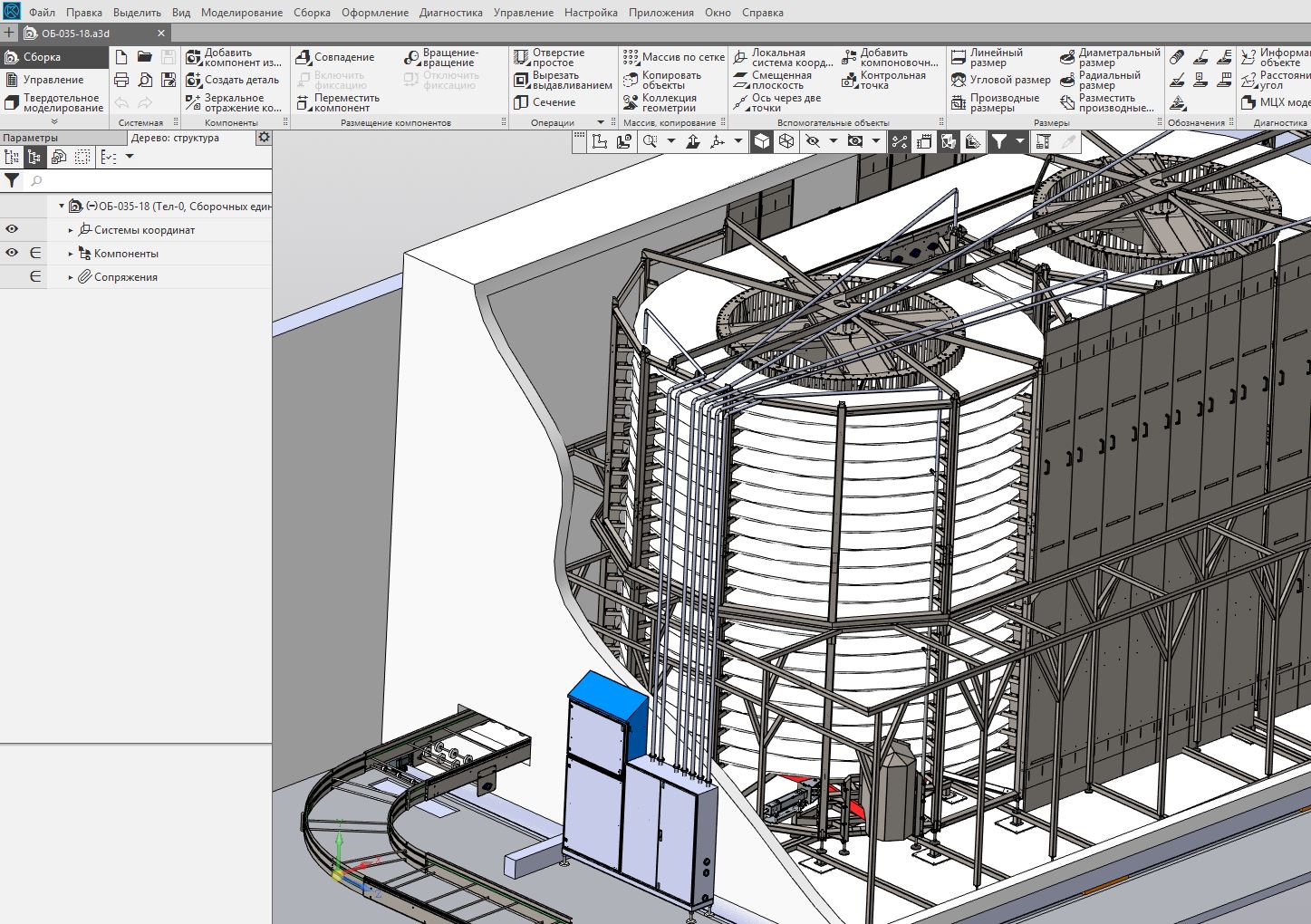The height and width of the screenshot is (924, 1311).
Task: Click Массив по сетке pattern tool
Action: coord(673,57)
